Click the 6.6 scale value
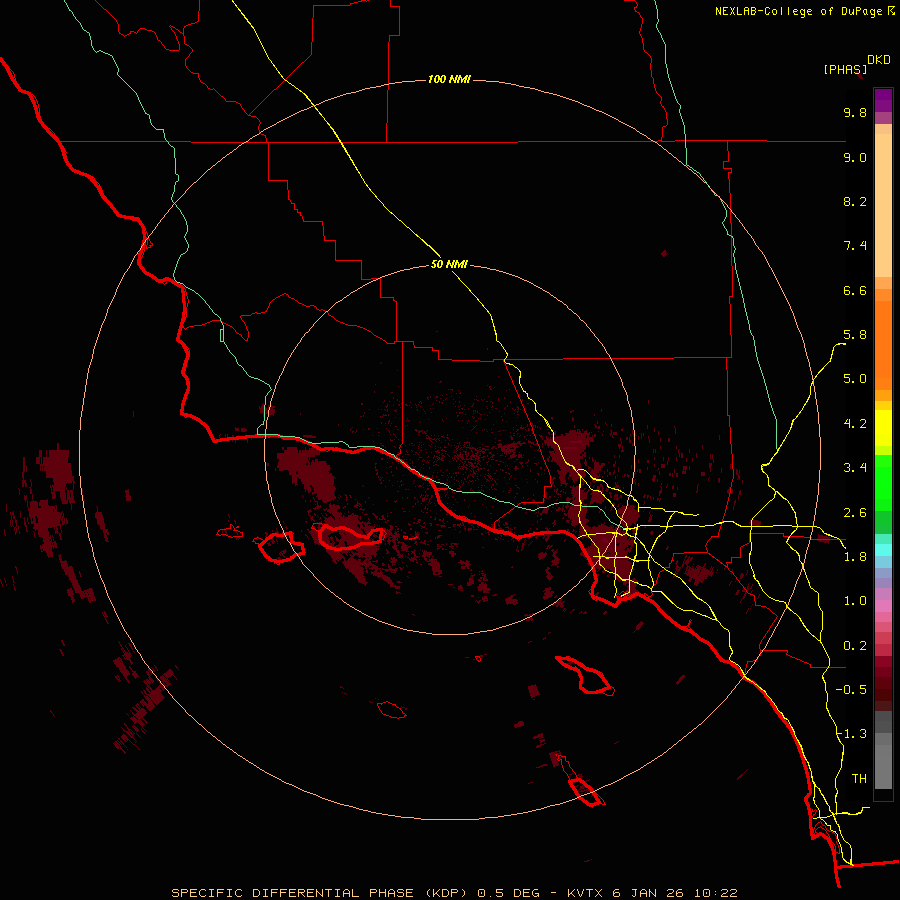 (x=855, y=291)
